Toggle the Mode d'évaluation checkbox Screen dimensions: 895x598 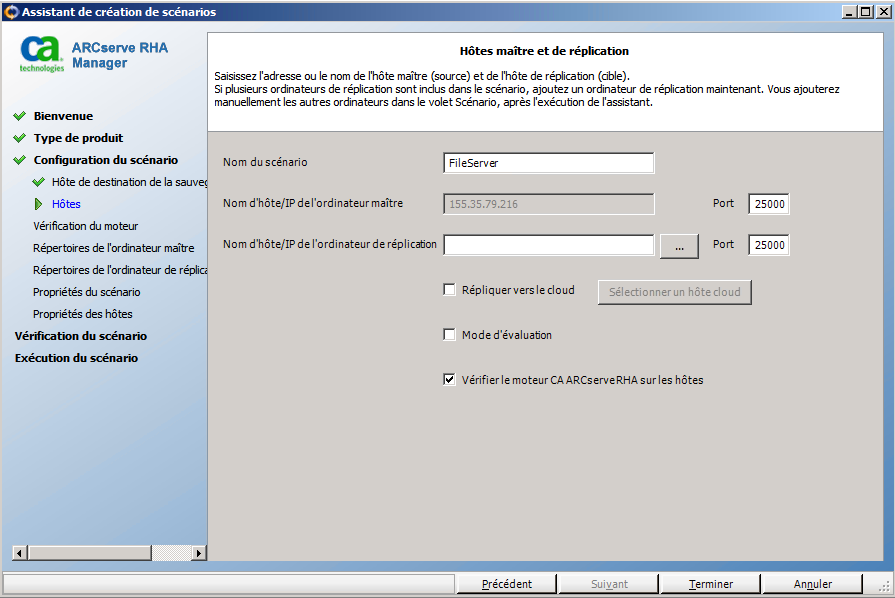(450, 334)
